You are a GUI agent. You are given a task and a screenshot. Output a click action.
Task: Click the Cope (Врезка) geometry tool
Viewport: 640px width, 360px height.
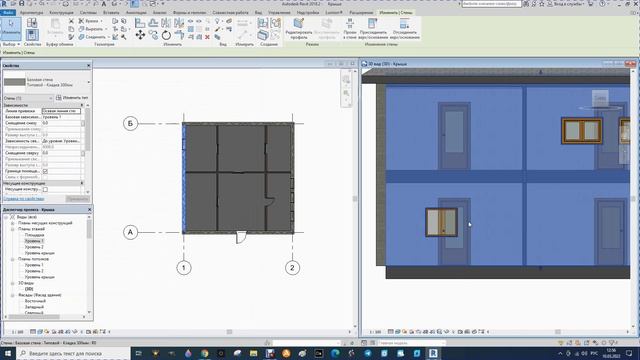click(91, 21)
